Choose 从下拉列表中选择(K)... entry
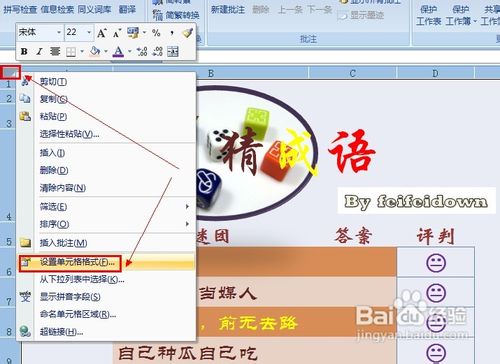The image size is (500, 364). [106, 279]
